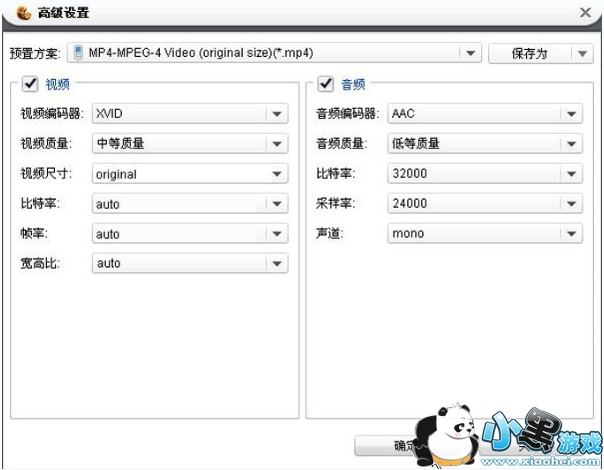This screenshot has width=604, height=470.
Task: Open the audio 比特率 32000 dropdown
Action: point(485,174)
